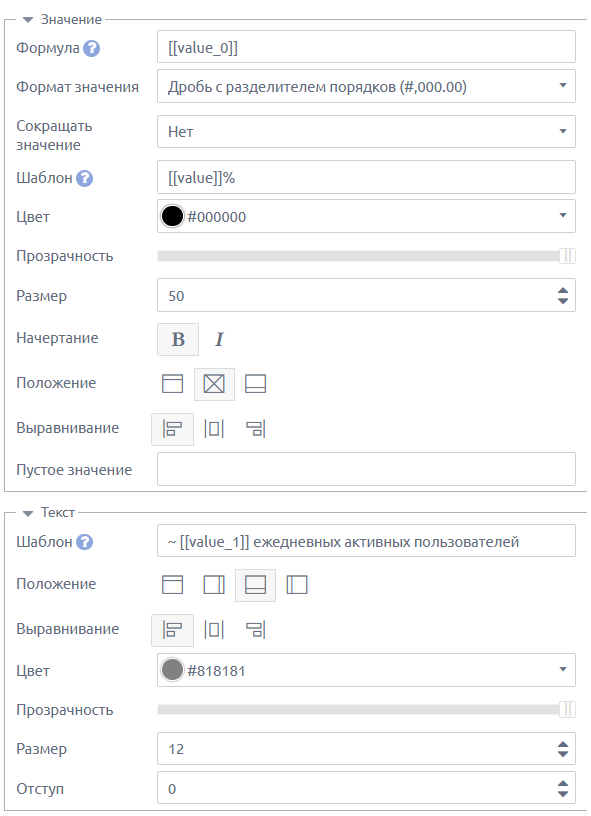This screenshot has height=816, width=591.
Task: Set value position to top
Action: (x=173, y=384)
